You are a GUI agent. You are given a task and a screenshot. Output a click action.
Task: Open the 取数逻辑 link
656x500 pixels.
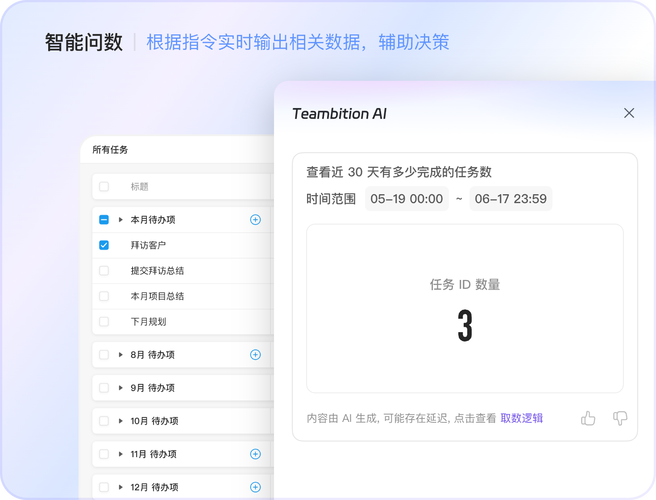click(x=522, y=418)
